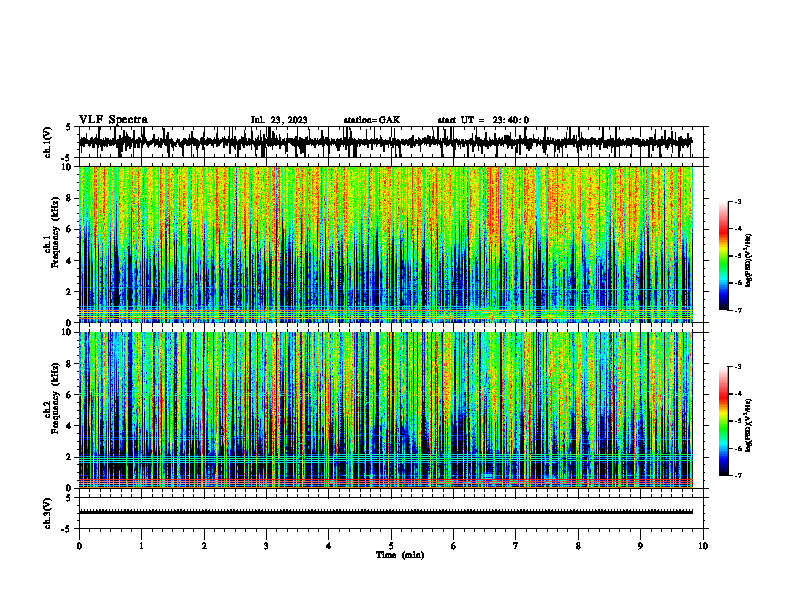Screen dimensions: 792x612
Task: Click the 2 minute tick on time axis
Action: click(x=204, y=546)
